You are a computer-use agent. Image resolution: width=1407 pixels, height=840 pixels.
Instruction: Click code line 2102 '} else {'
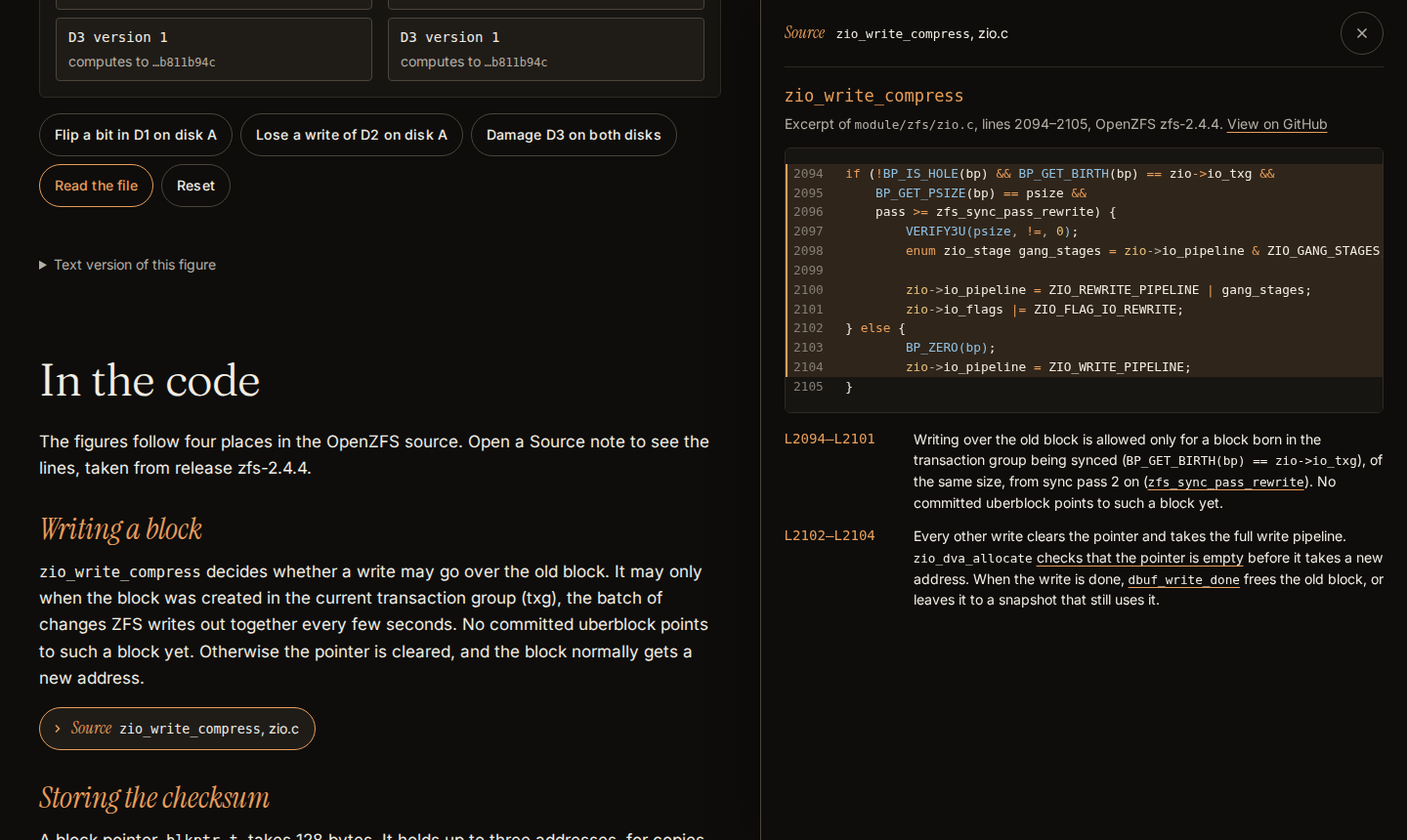click(x=1085, y=328)
